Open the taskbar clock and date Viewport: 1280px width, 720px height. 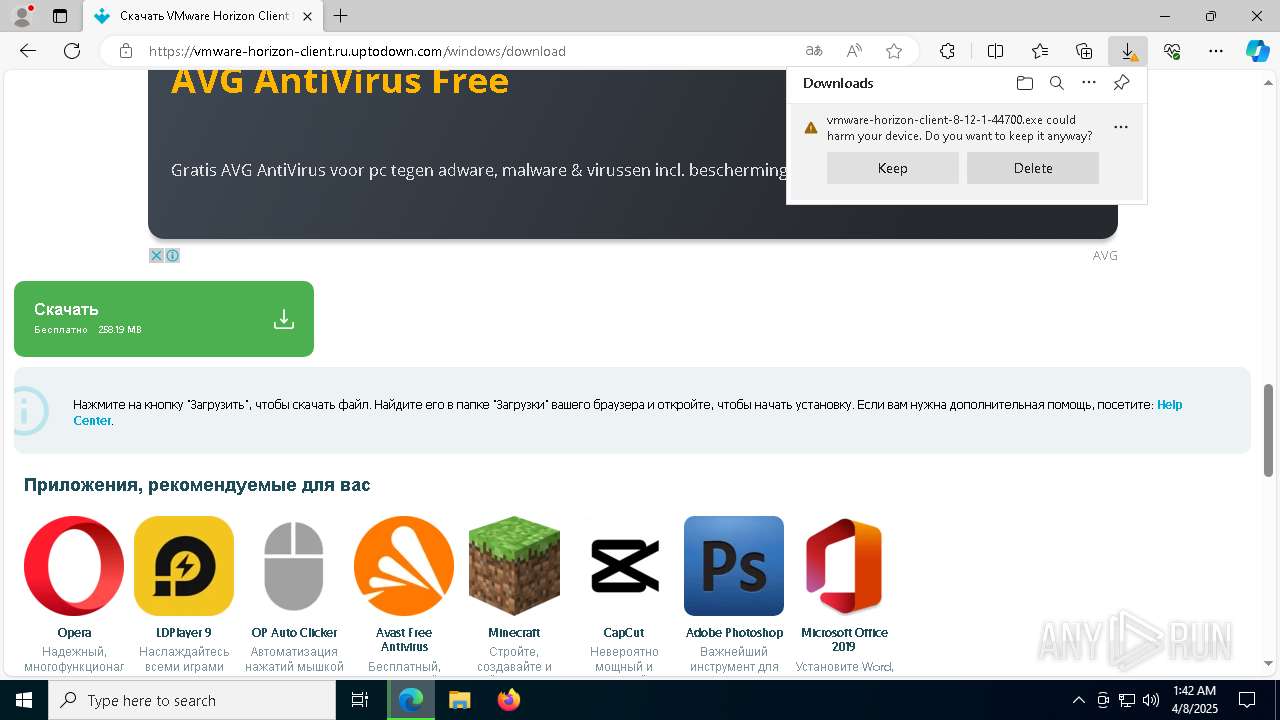click(1194, 700)
